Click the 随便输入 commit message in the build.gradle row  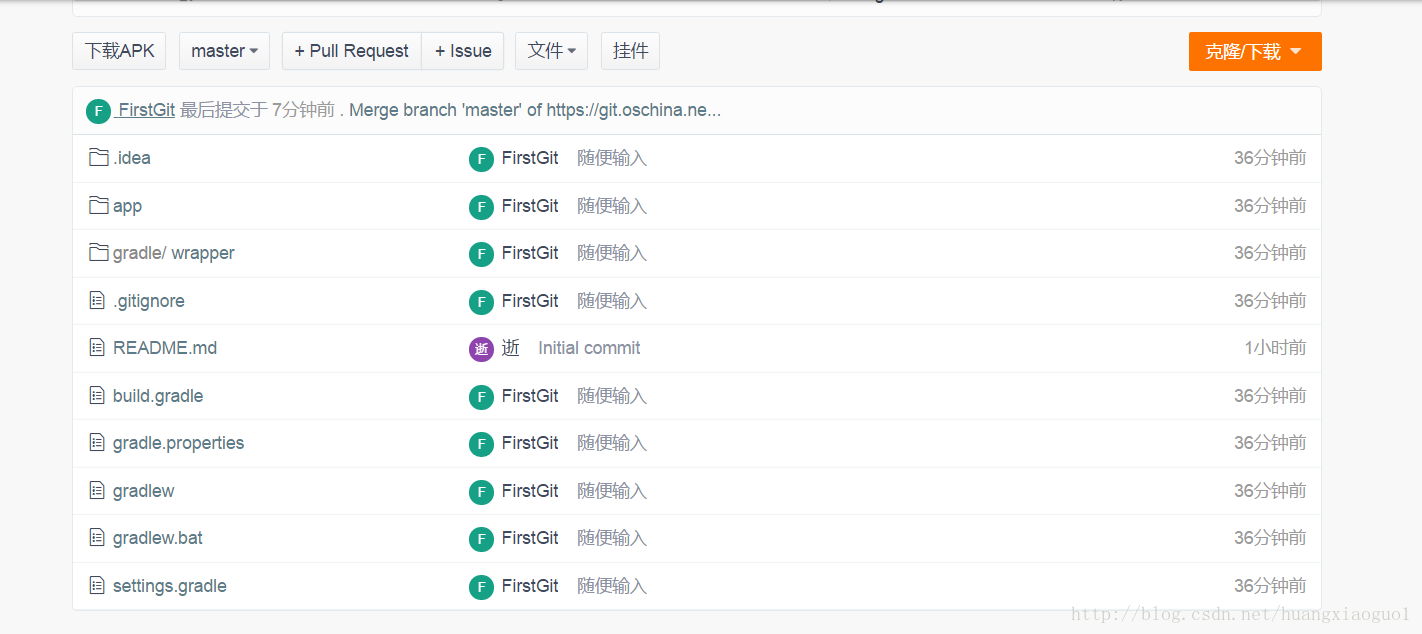point(612,396)
